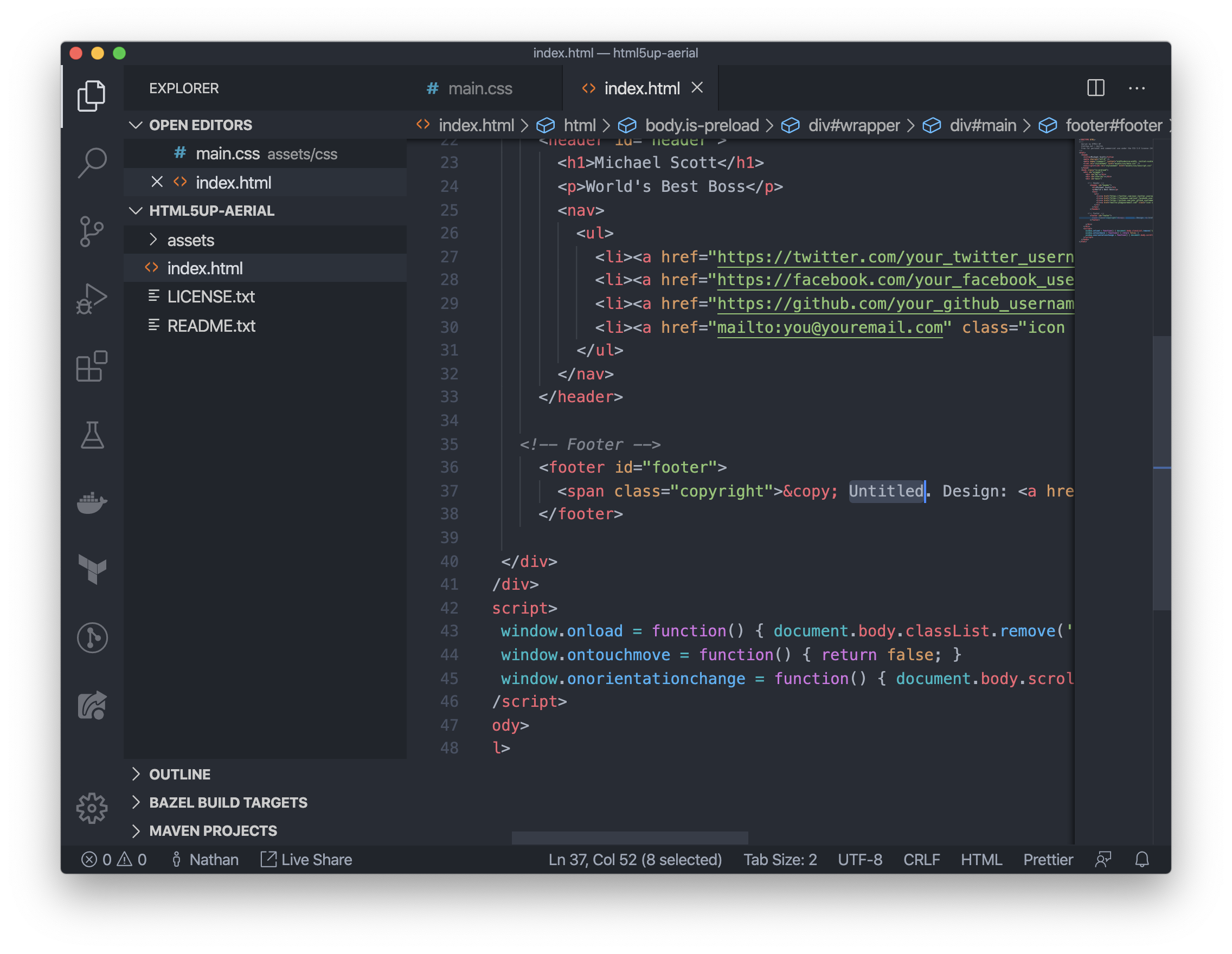Image resolution: width=1232 pixels, height=954 pixels.
Task: Open the Terraform view icon
Action: click(x=92, y=570)
